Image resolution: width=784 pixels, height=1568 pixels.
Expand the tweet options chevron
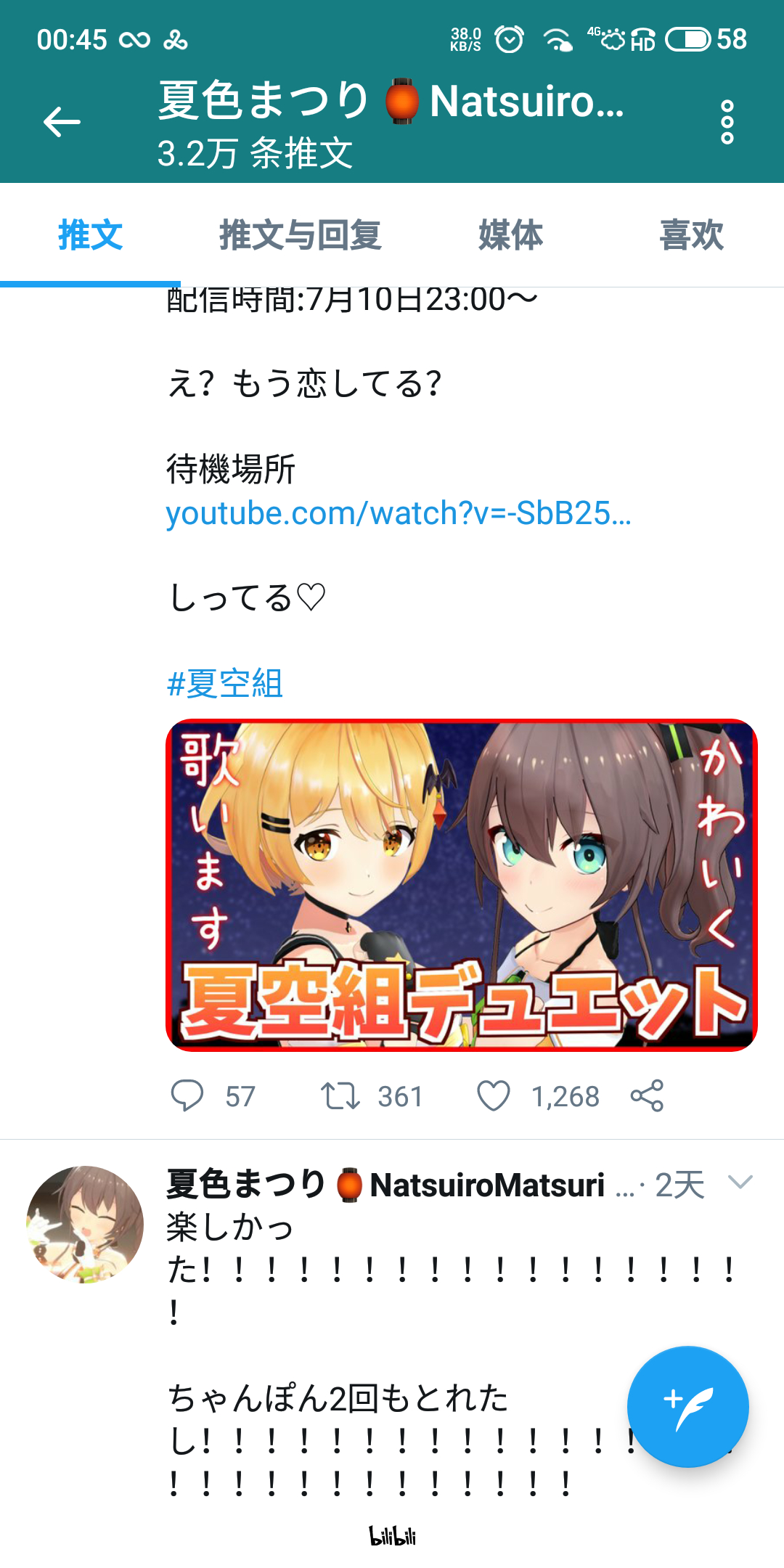point(740,1183)
